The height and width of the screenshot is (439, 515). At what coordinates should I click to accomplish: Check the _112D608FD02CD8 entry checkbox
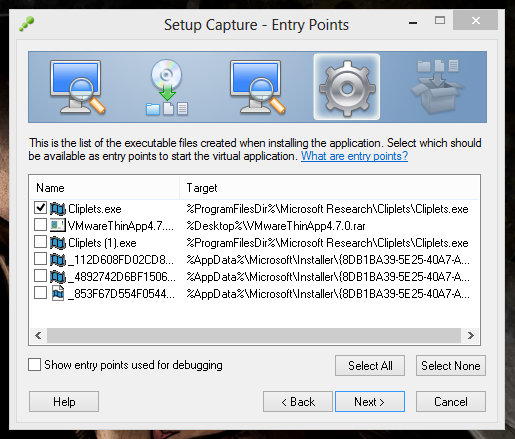coord(40,259)
